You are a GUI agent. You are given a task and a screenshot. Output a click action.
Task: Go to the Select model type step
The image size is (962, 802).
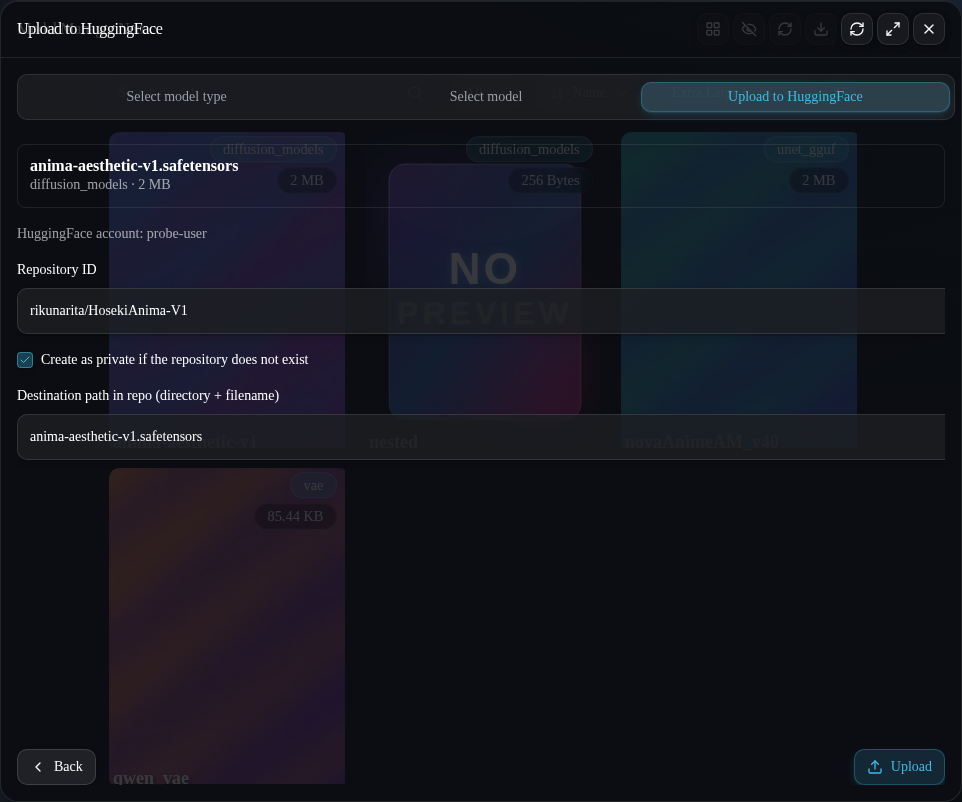click(x=176, y=96)
